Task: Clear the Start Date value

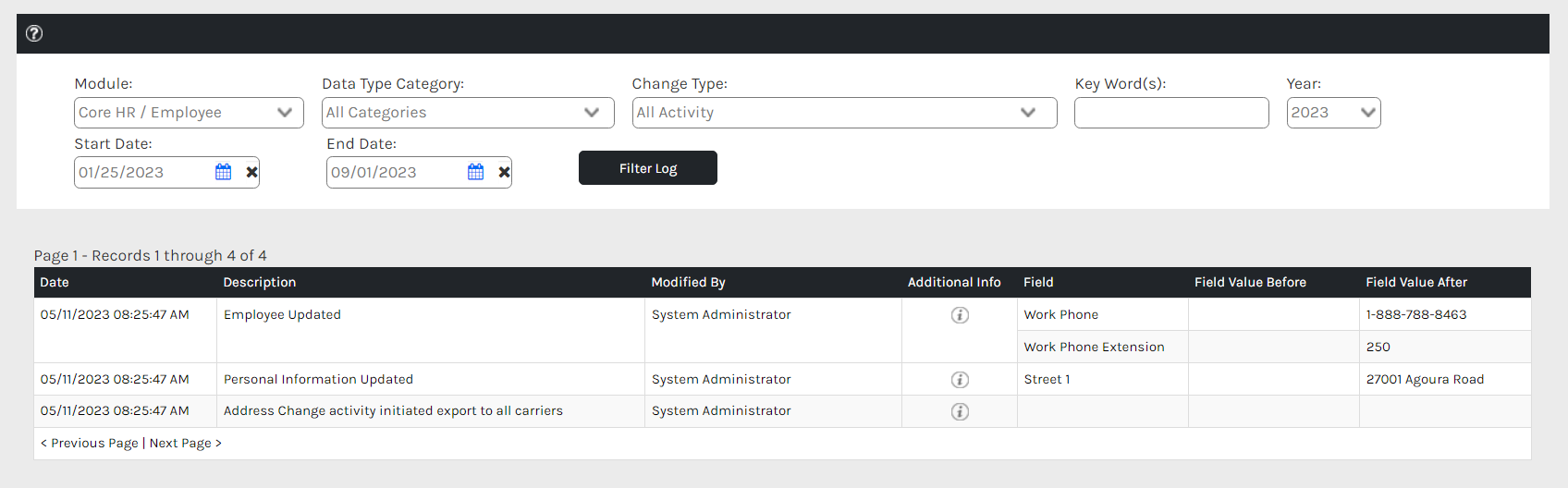Action: (251, 172)
